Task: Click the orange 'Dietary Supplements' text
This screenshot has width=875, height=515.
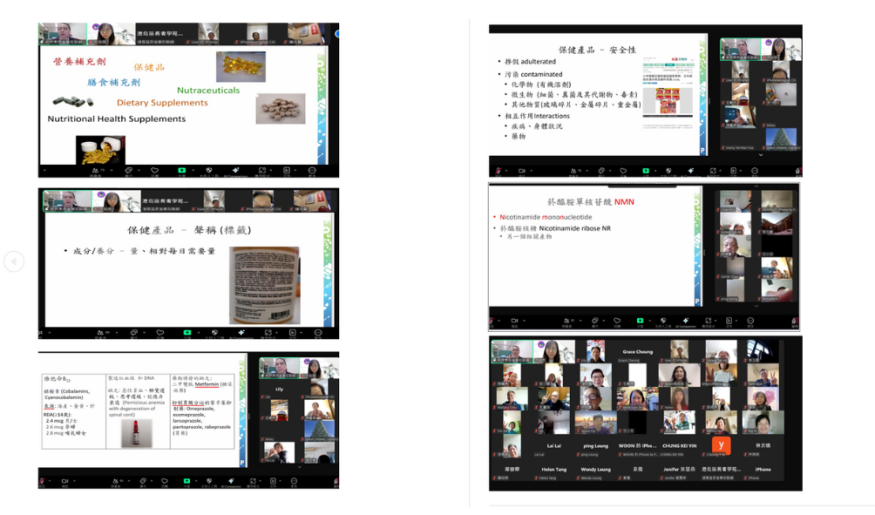Action: [x=162, y=103]
